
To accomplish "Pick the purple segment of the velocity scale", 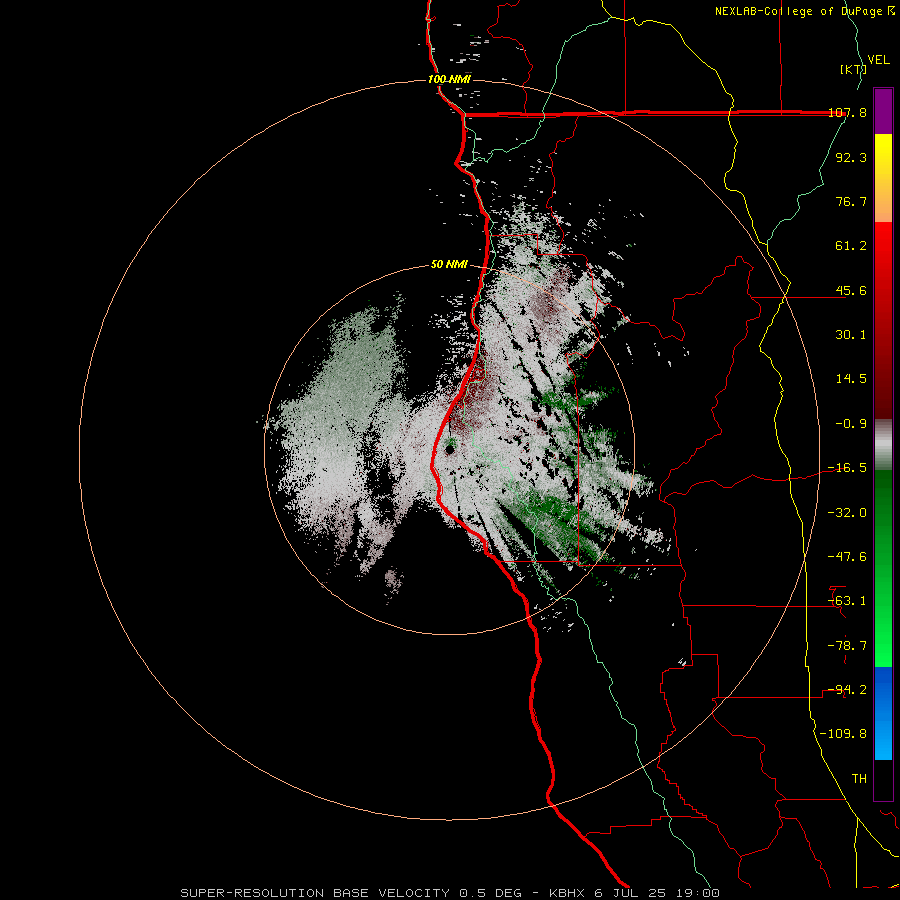I will pyautogui.click(x=883, y=111).
